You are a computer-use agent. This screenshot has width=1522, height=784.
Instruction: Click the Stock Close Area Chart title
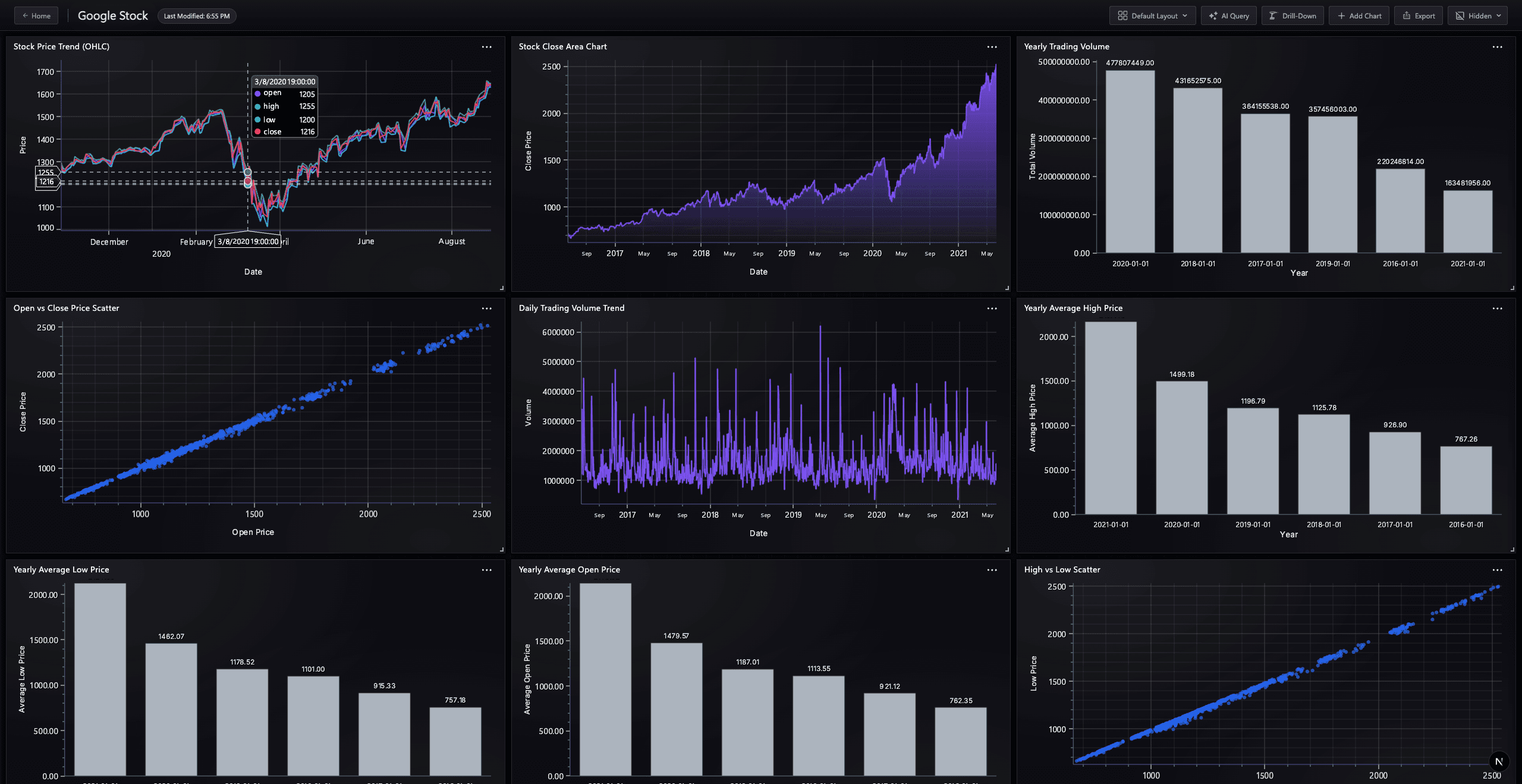point(562,46)
